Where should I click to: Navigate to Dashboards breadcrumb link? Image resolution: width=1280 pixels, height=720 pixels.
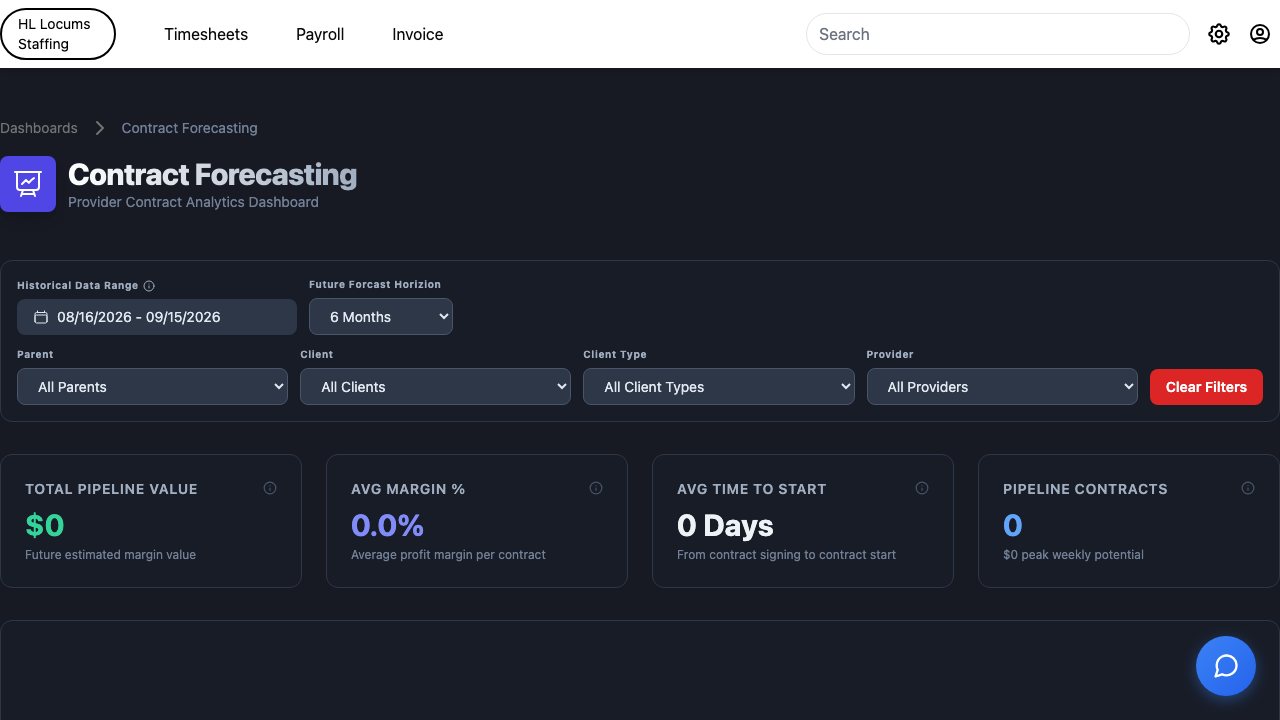[39, 128]
